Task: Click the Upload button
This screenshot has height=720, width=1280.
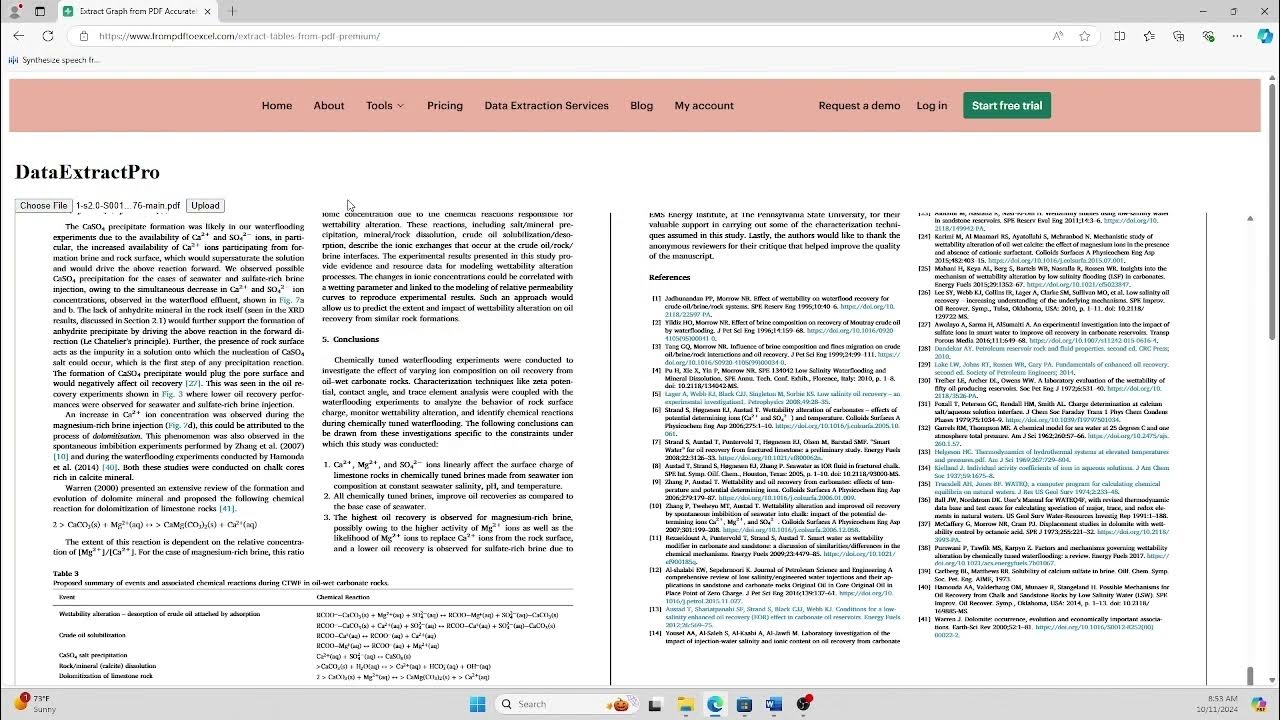Action: (x=205, y=206)
